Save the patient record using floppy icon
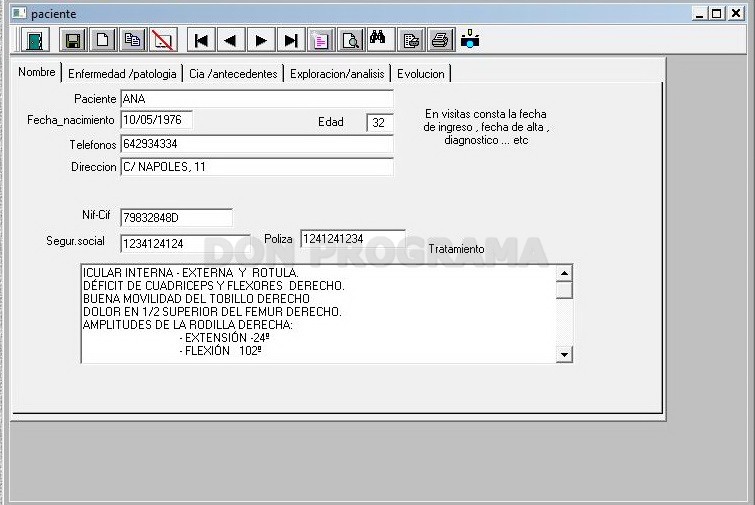The height and width of the screenshot is (505, 755). tap(73, 40)
